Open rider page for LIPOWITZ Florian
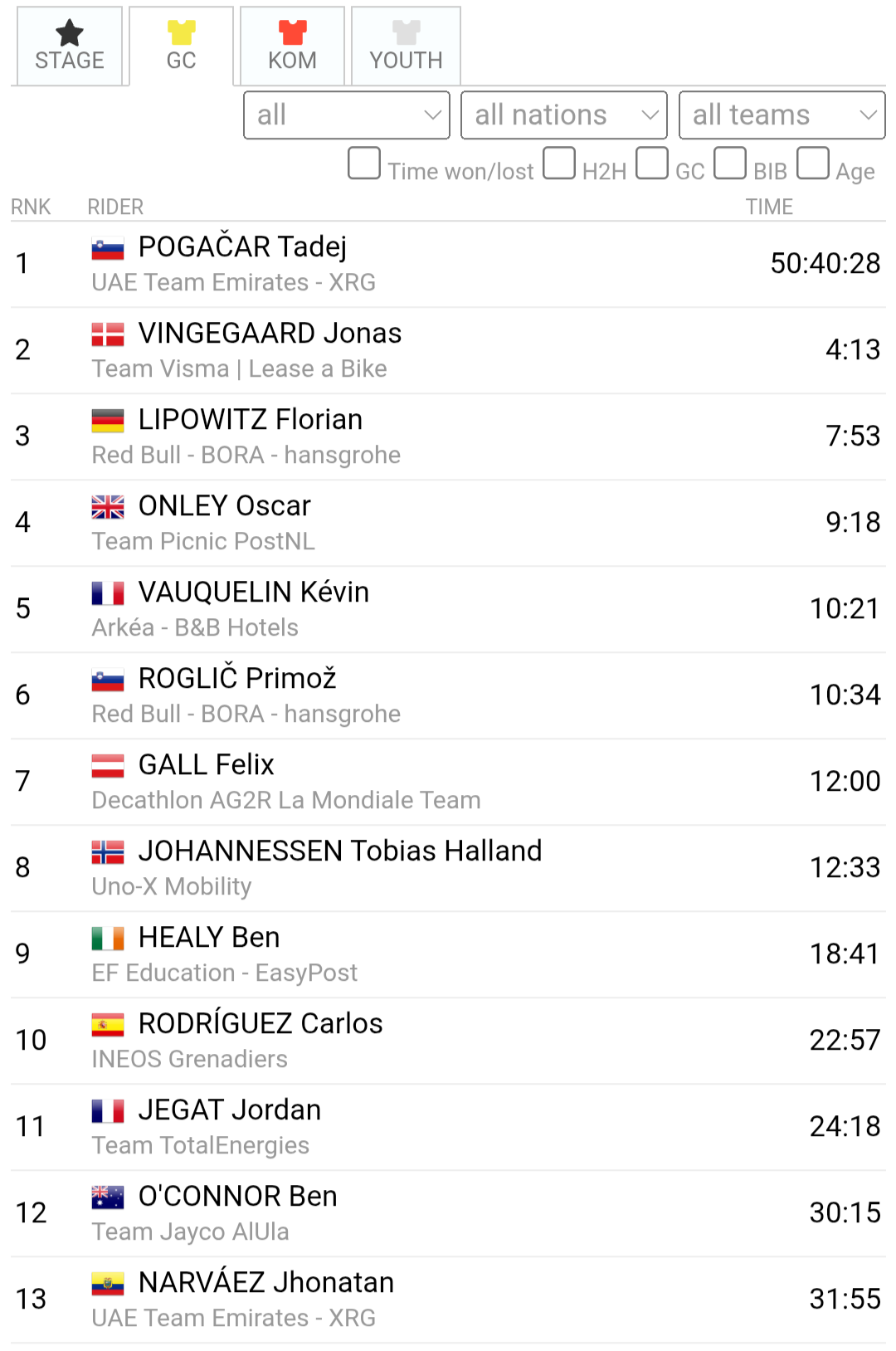Image resolution: width=896 pixels, height=1351 pixels. [251, 420]
